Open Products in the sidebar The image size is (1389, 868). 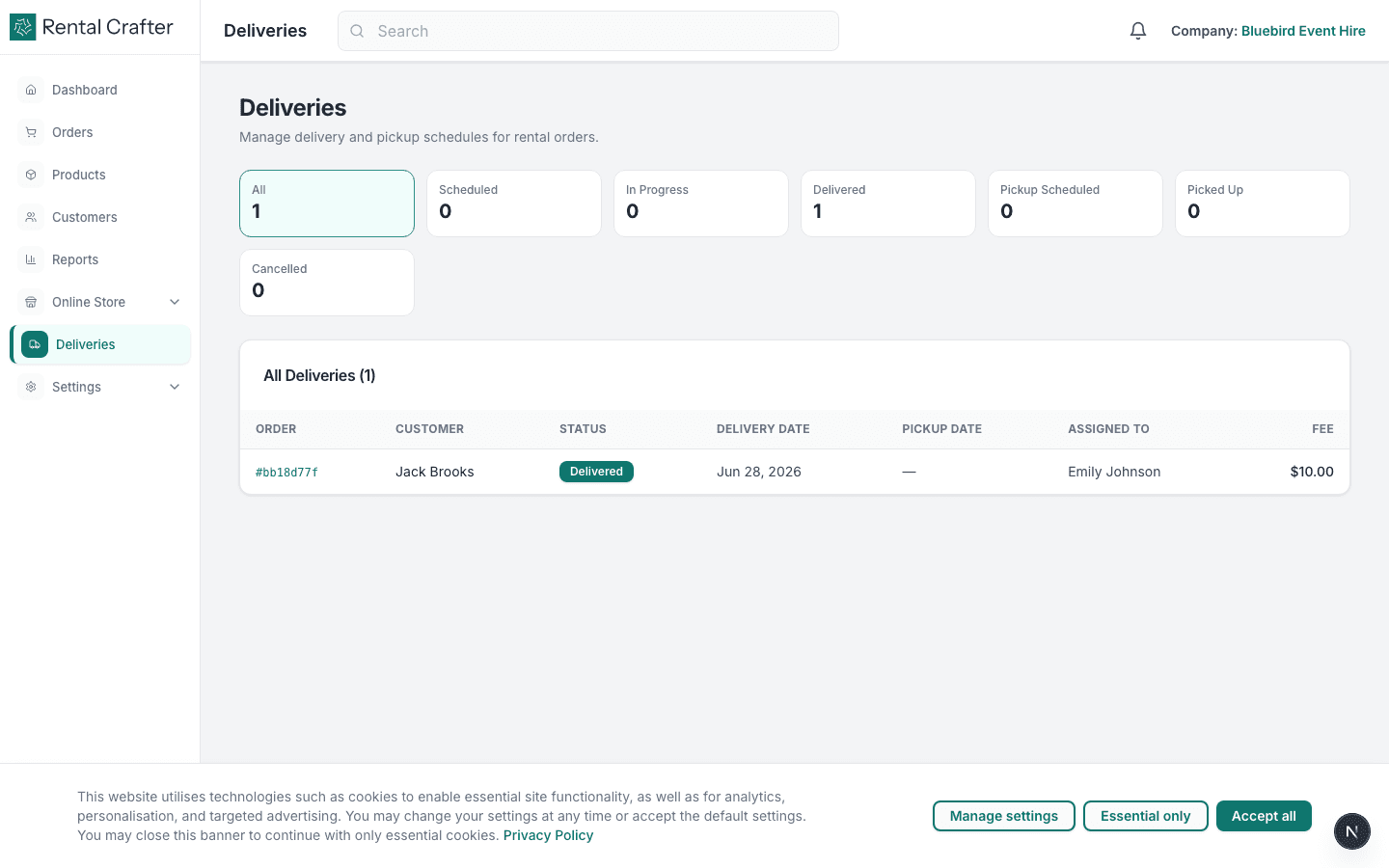pyautogui.click(x=100, y=175)
